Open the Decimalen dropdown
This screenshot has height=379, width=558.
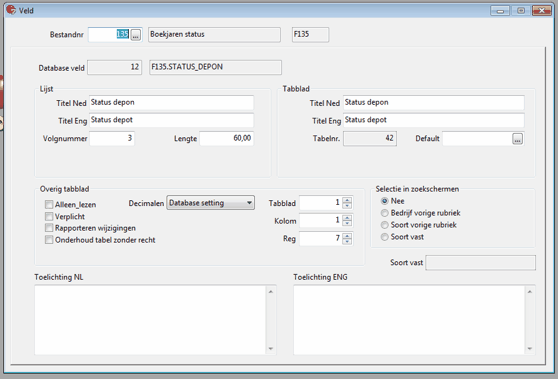click(x=210, y=203)
